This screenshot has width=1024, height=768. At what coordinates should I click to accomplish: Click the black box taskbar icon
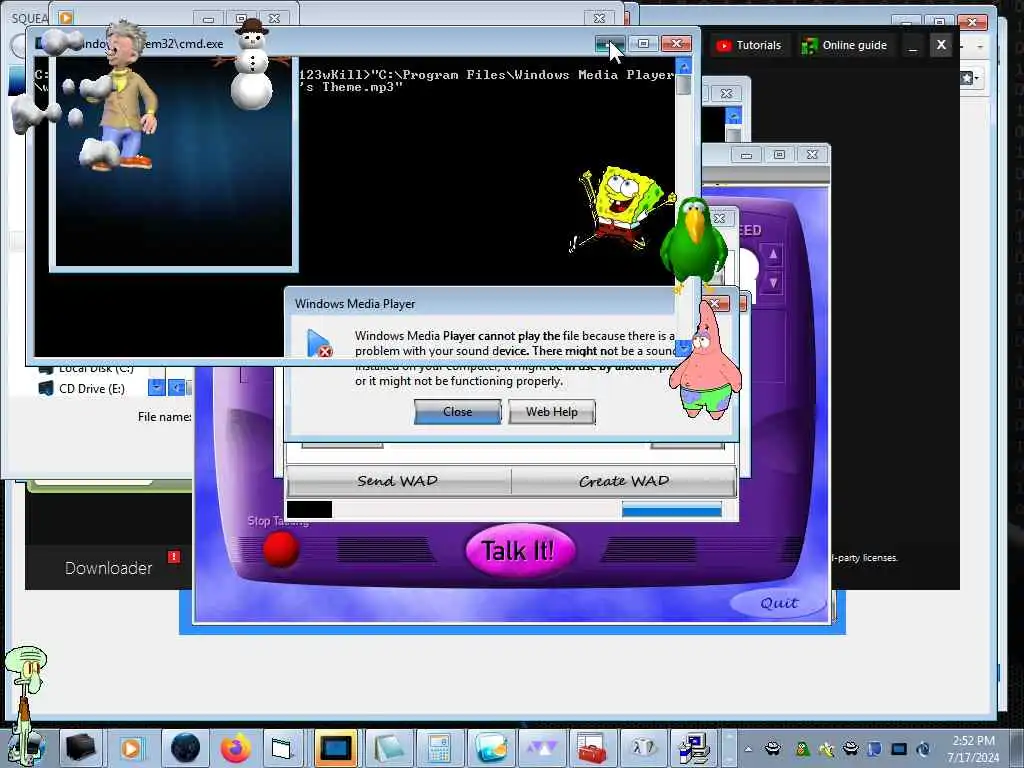point(80,748)
